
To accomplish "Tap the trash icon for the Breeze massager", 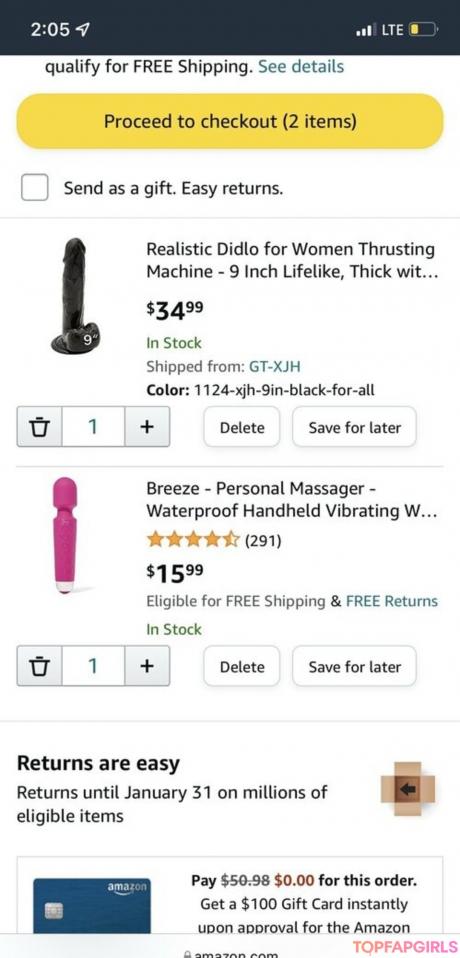I will coord(39,666).
